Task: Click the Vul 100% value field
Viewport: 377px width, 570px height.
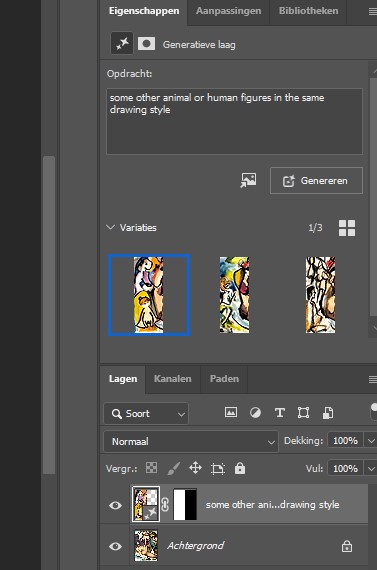Action: coord(345,468)
